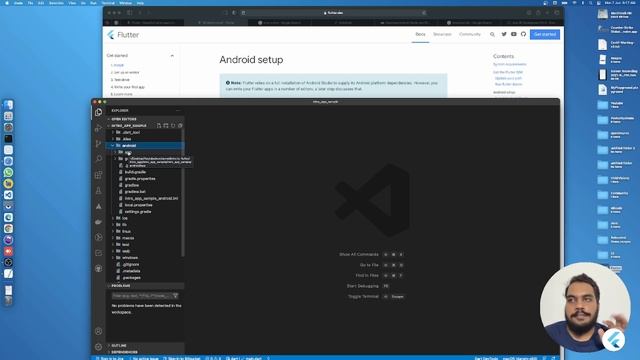Open Visual Studio Code from the dock

[8, 195]
